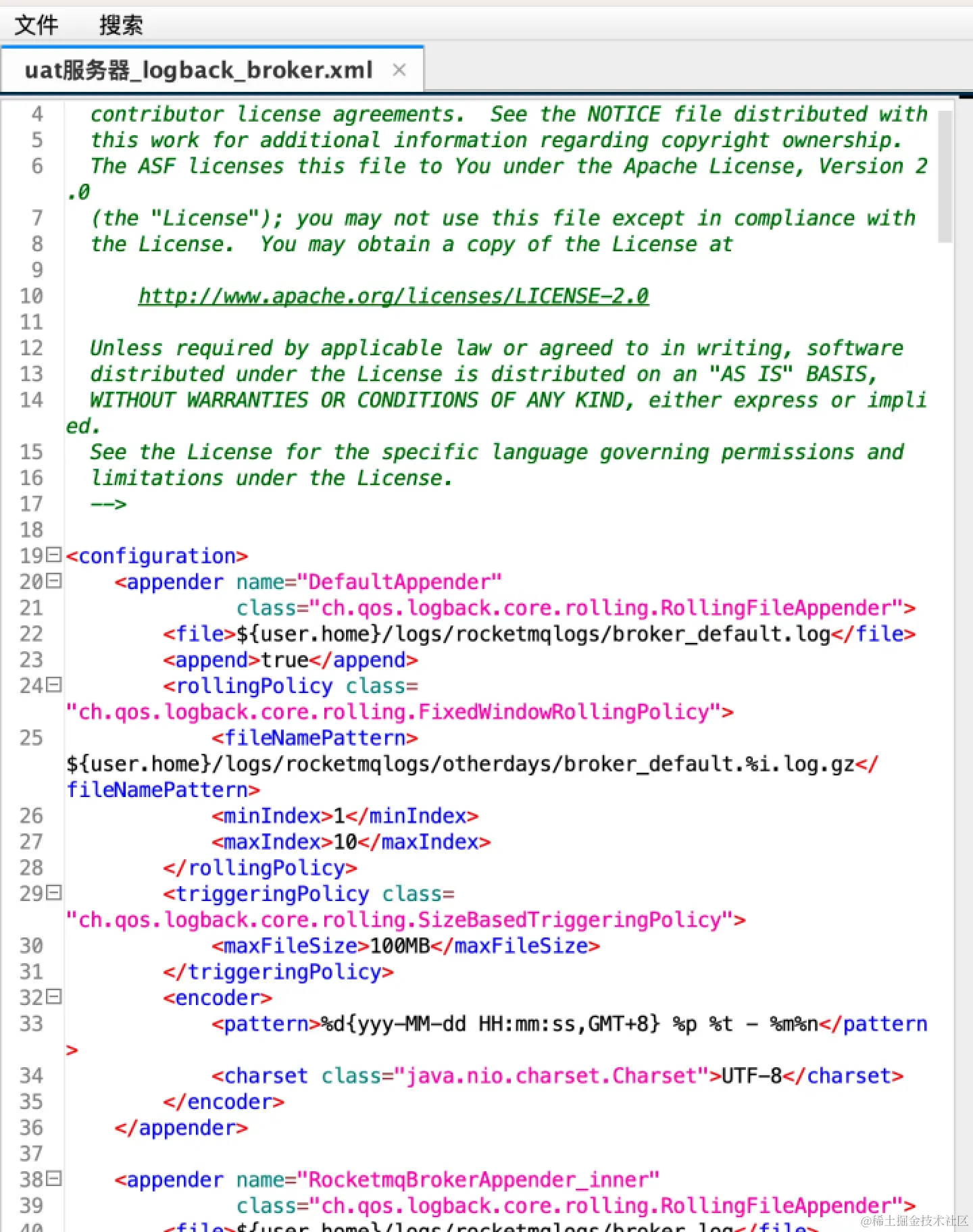Click the closing </appender> tag on line 36
The height and width of the screenshot is (1232, 973).
(x=181, y=1128)
